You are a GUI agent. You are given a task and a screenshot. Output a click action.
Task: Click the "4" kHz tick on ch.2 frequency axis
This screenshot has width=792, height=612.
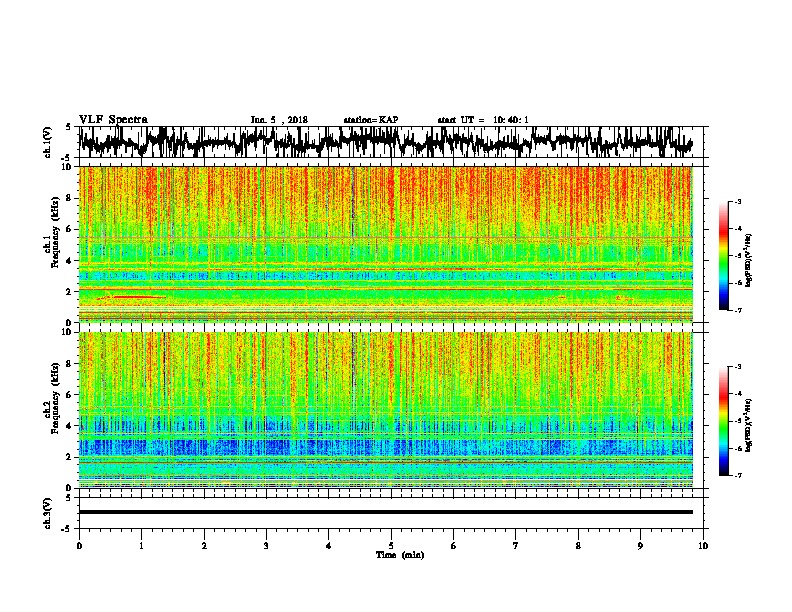[70, 426]
